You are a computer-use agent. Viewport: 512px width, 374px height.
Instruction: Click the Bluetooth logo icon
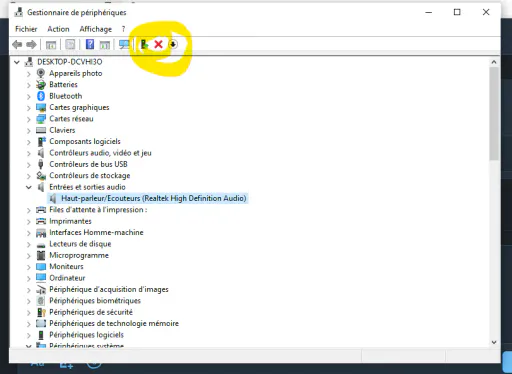41,96
